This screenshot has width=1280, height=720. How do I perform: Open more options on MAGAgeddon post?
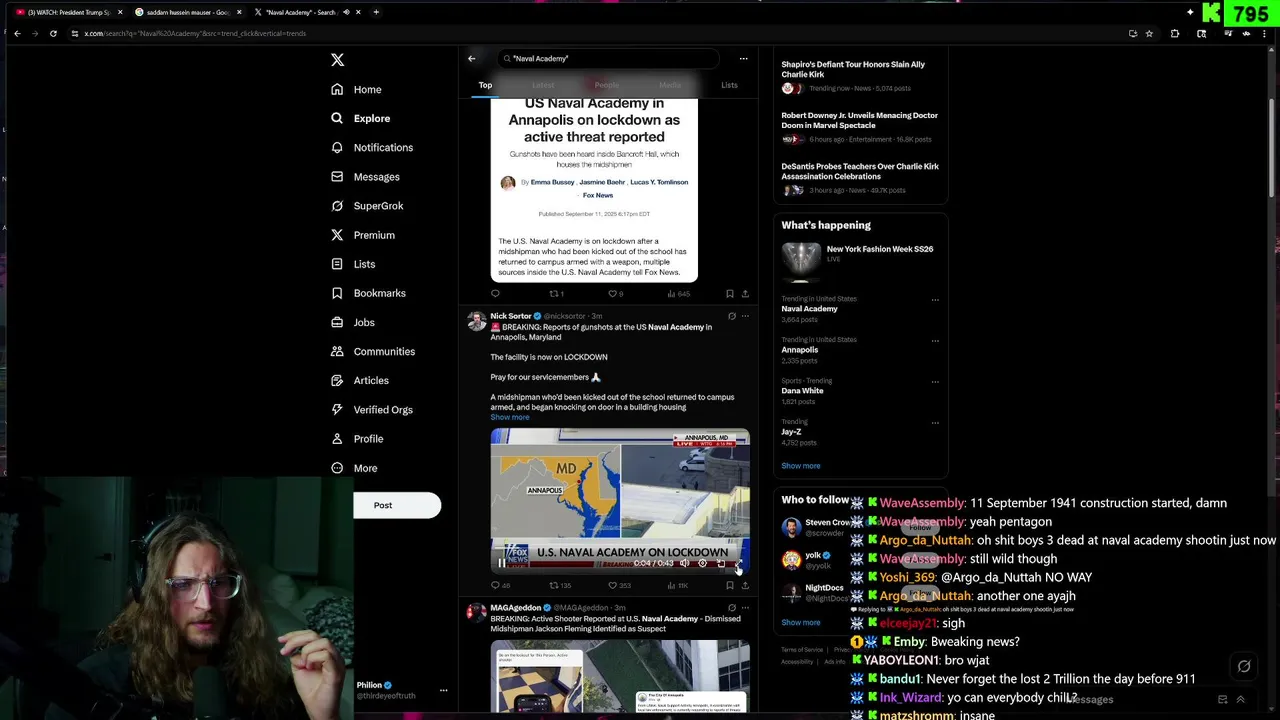point(745,607)
